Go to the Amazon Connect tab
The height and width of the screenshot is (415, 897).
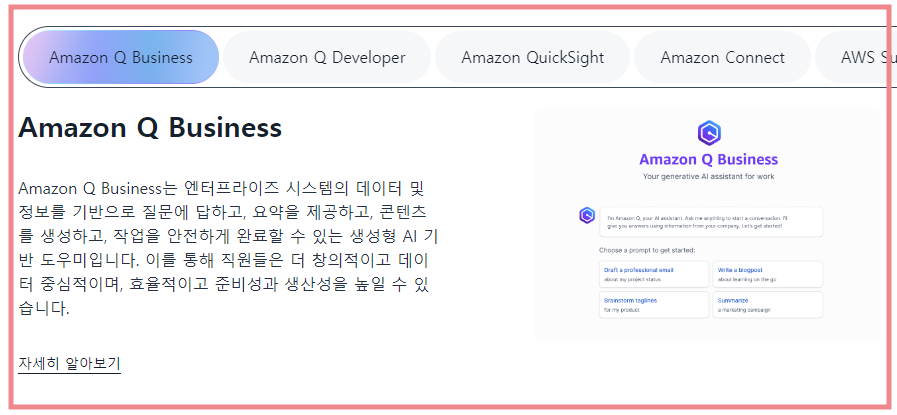tap(723, 57)
